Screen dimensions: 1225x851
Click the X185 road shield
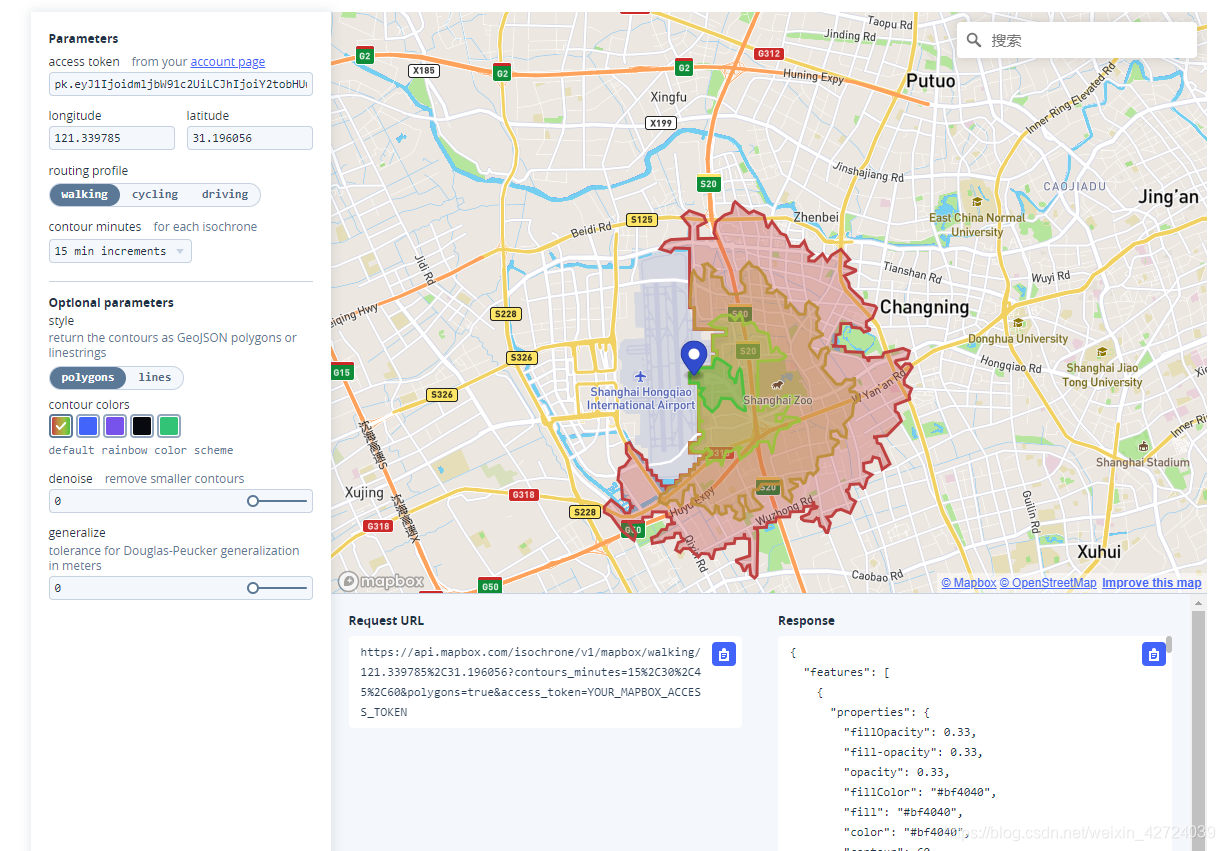[x=424, y=71]
